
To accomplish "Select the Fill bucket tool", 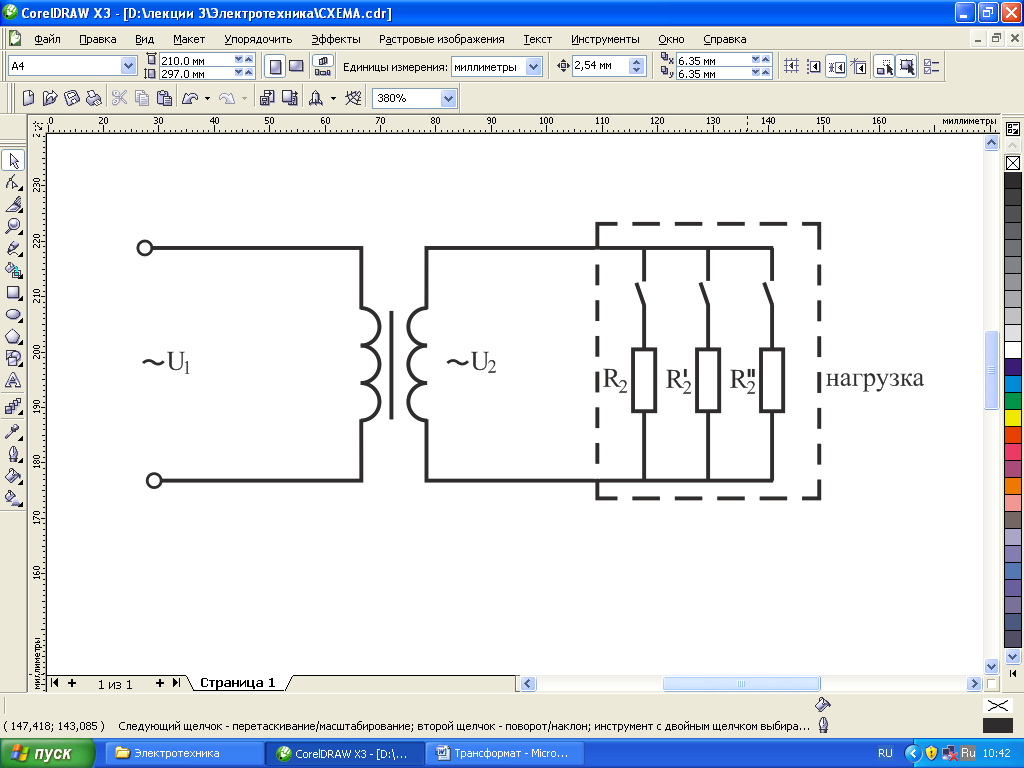I will pyautogui.click(x=14, y=476).
